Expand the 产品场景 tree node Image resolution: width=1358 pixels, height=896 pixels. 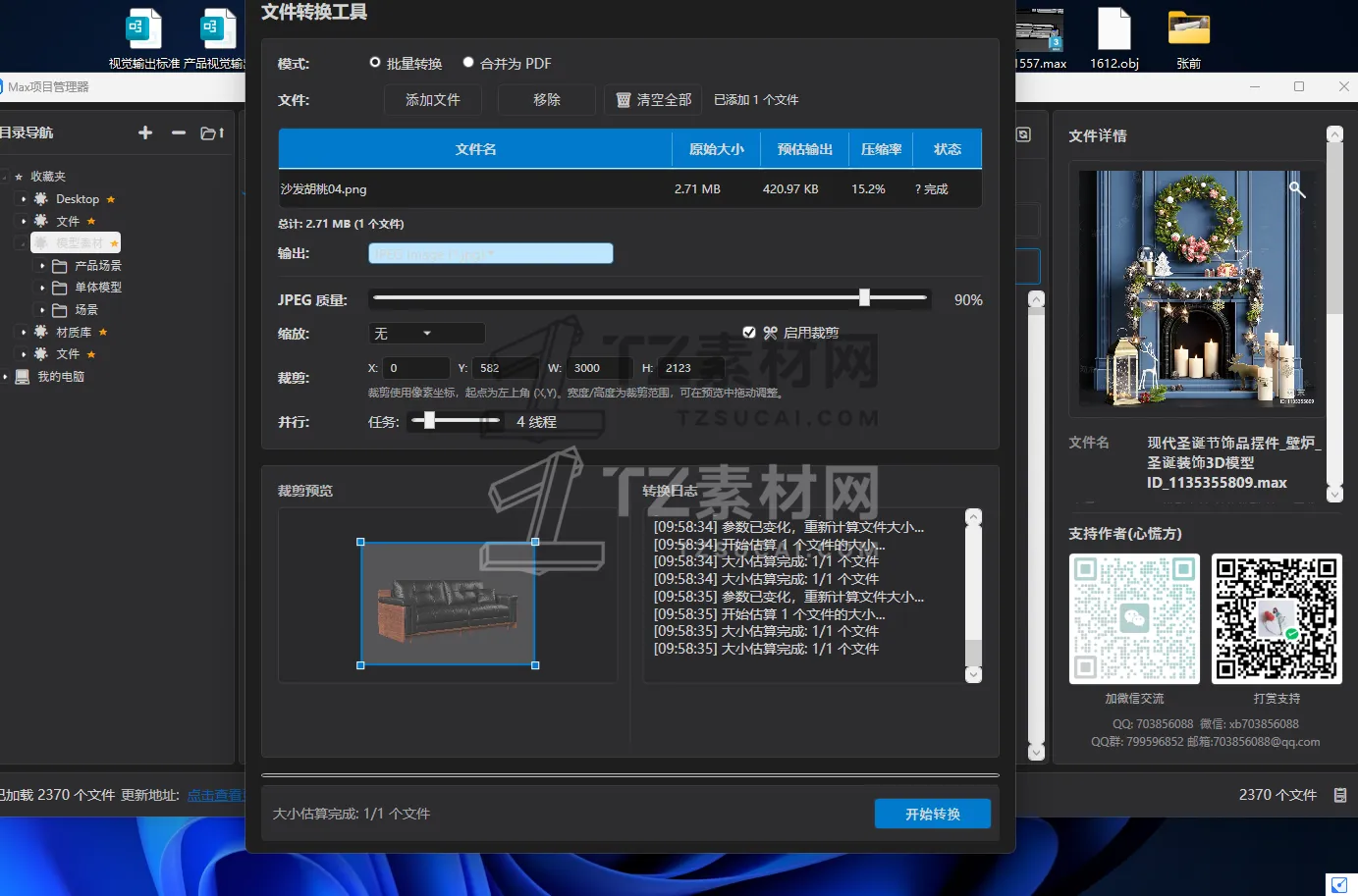(39, 265)
